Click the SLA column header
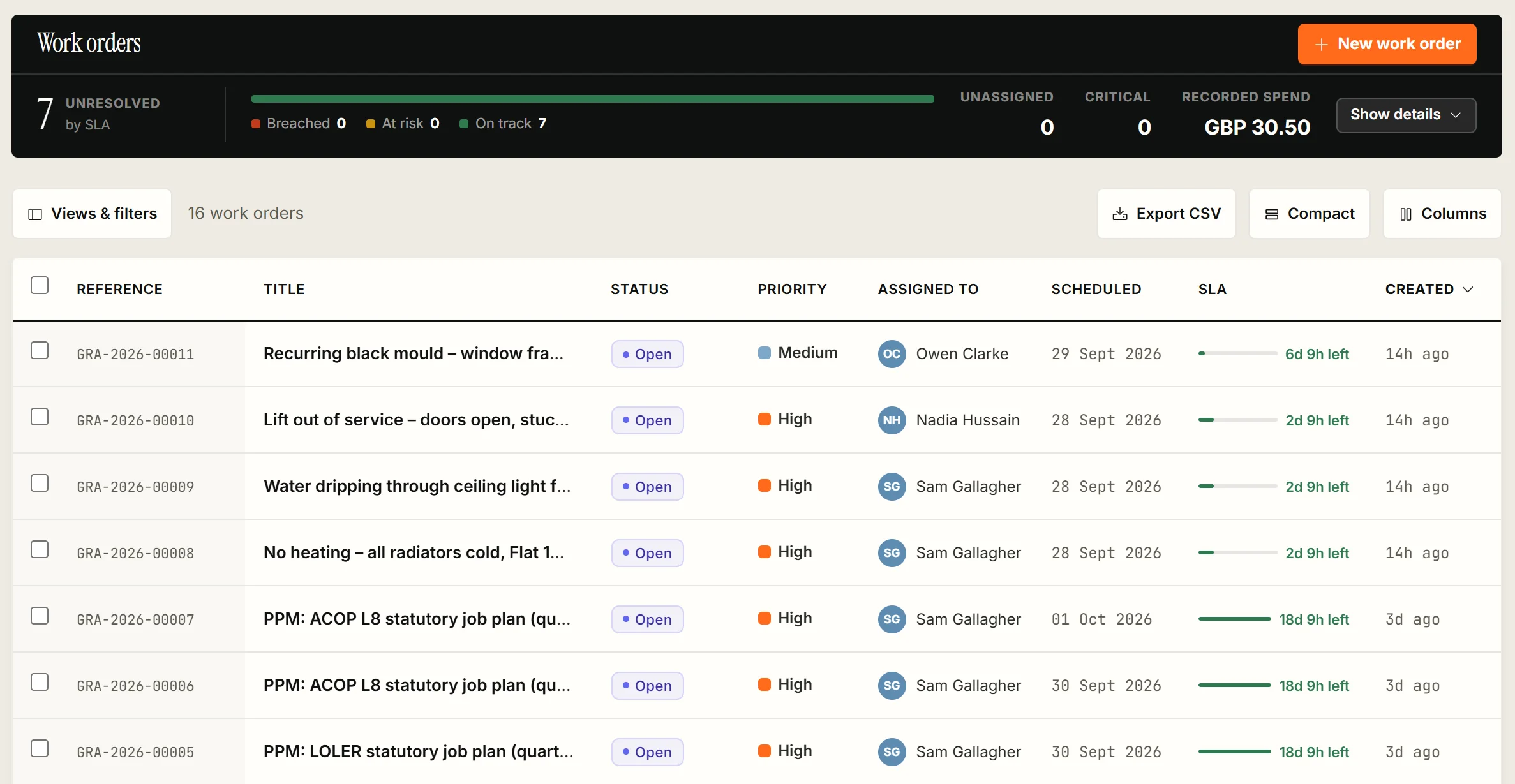Screen dimensions: 1515x784 (x=1213, y=290)
